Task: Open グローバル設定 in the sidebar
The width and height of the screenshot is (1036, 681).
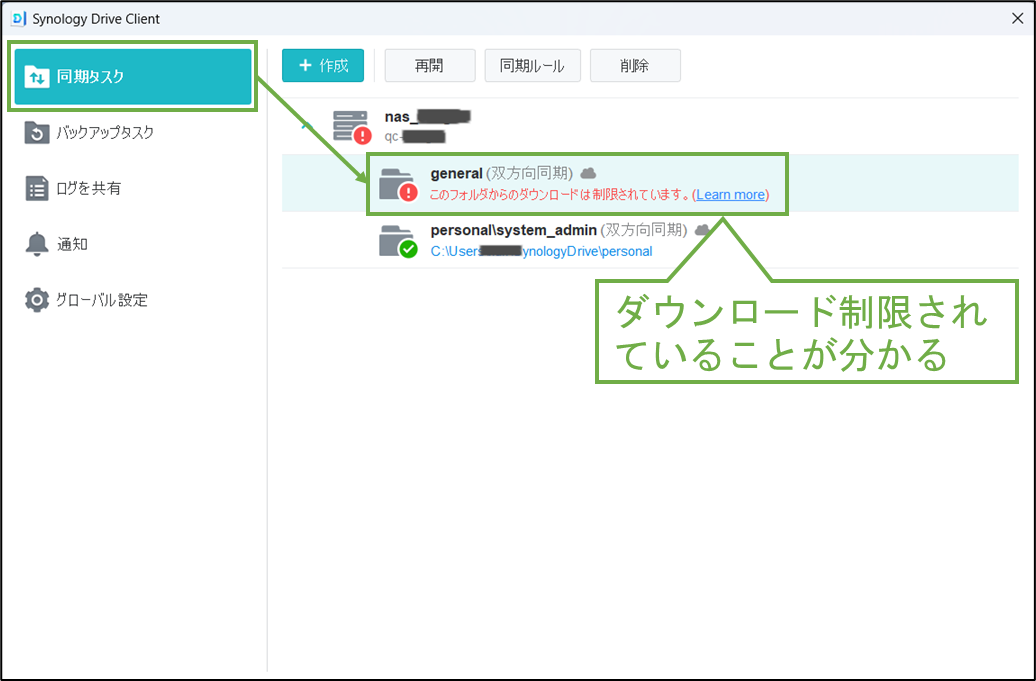Action: [x=133, y=300]
